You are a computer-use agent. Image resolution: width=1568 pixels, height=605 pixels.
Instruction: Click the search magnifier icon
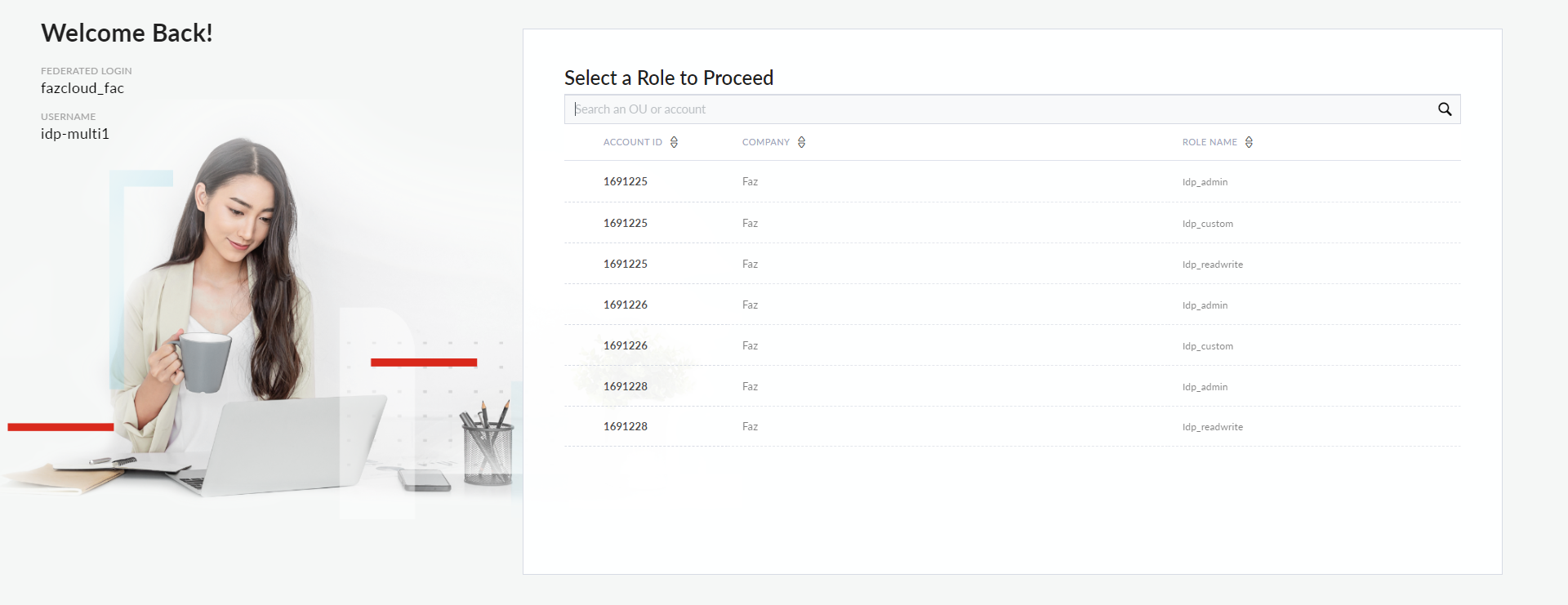click(x=1444, y=109)
